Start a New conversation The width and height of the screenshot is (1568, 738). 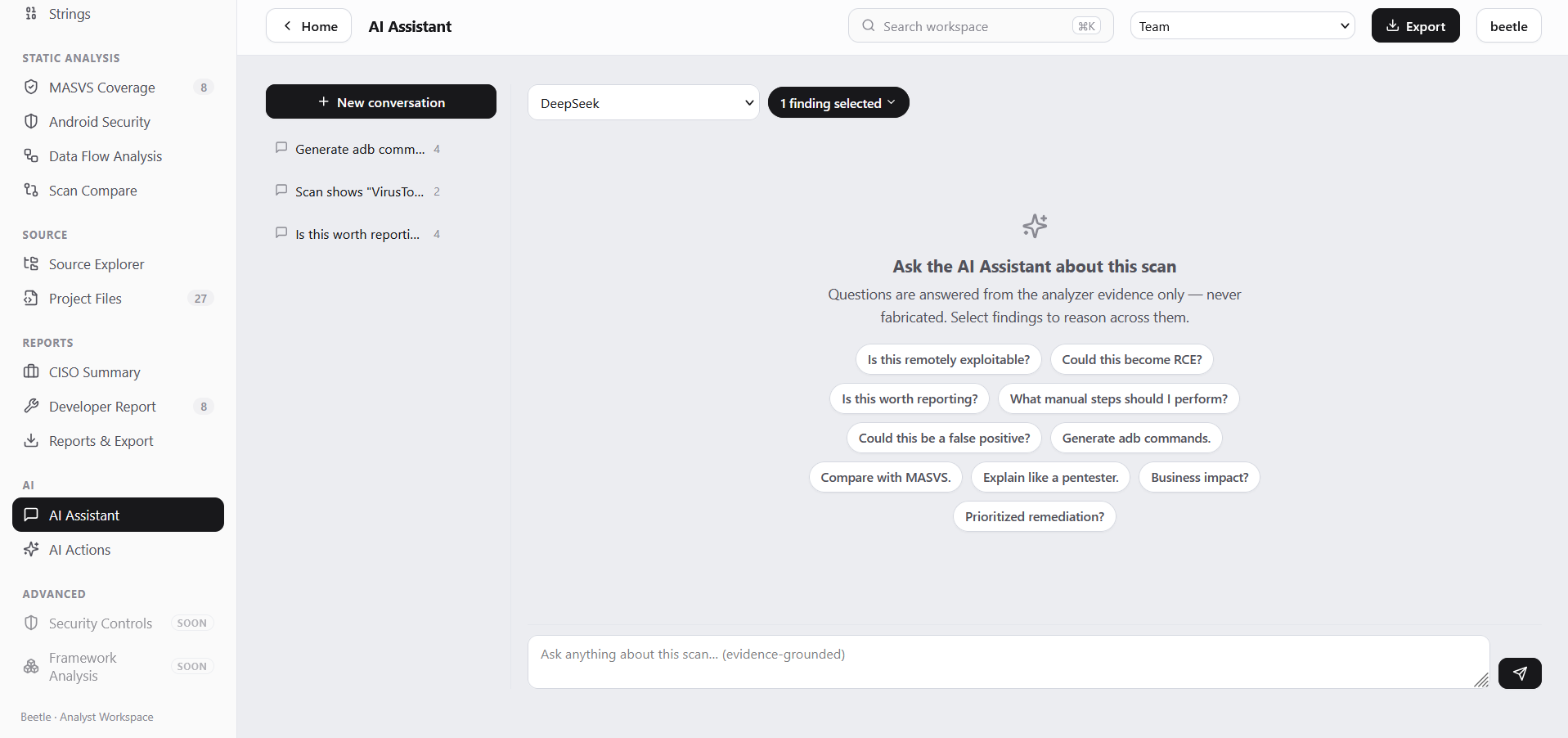tap(381, 101)
